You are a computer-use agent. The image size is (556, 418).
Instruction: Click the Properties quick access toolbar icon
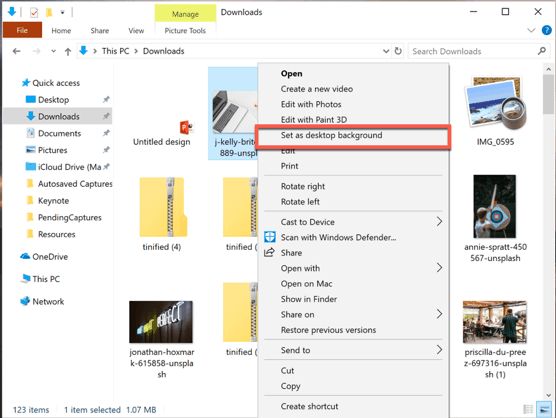pyautogui.click(x=34, y=13)
